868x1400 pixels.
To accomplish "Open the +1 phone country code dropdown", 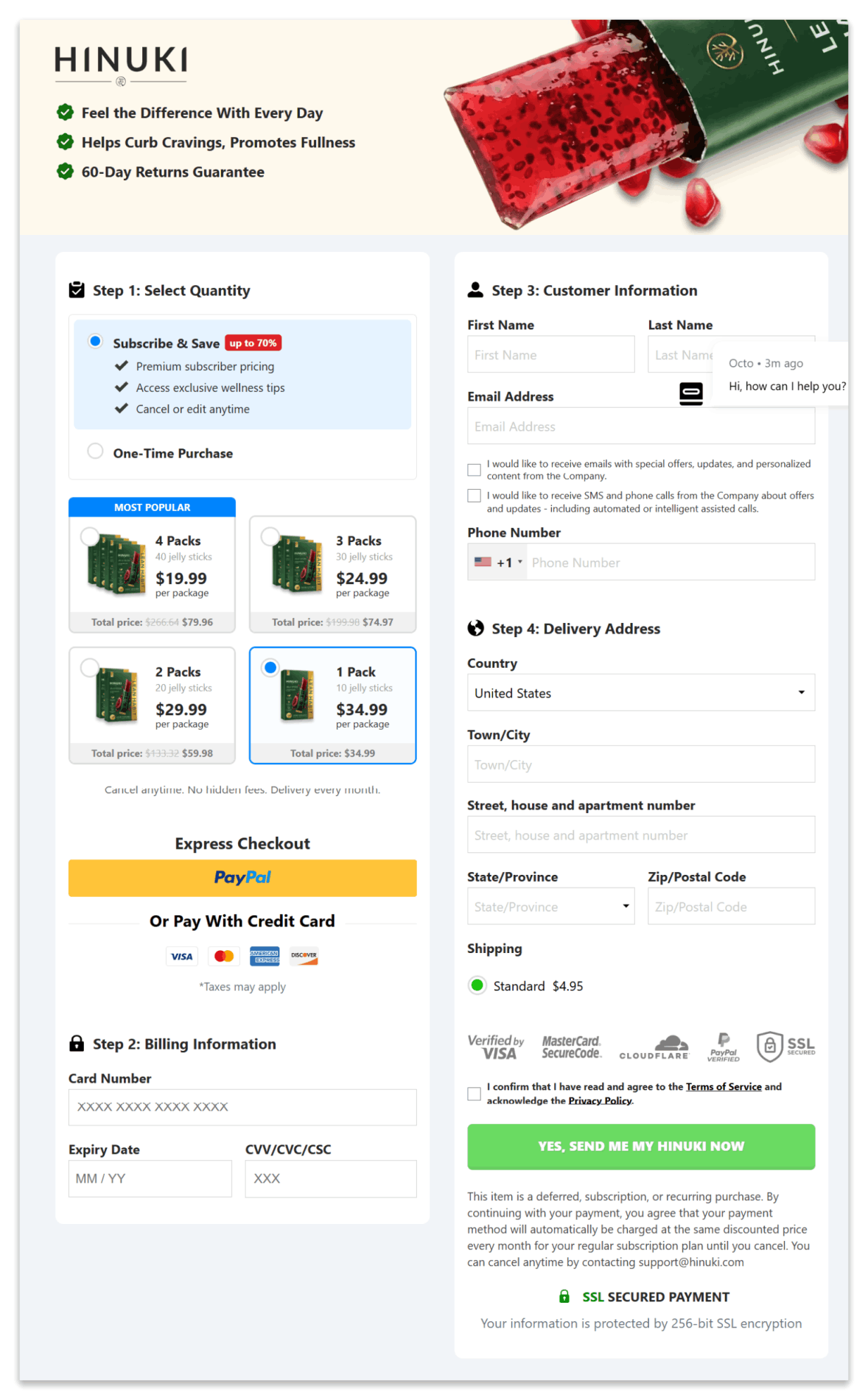I will coord(498,562).
